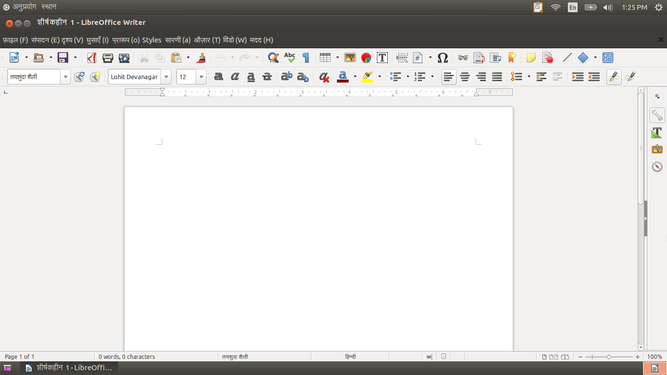
Task: Toggle formatting marks pilcrow
Action: click(306, 57)
